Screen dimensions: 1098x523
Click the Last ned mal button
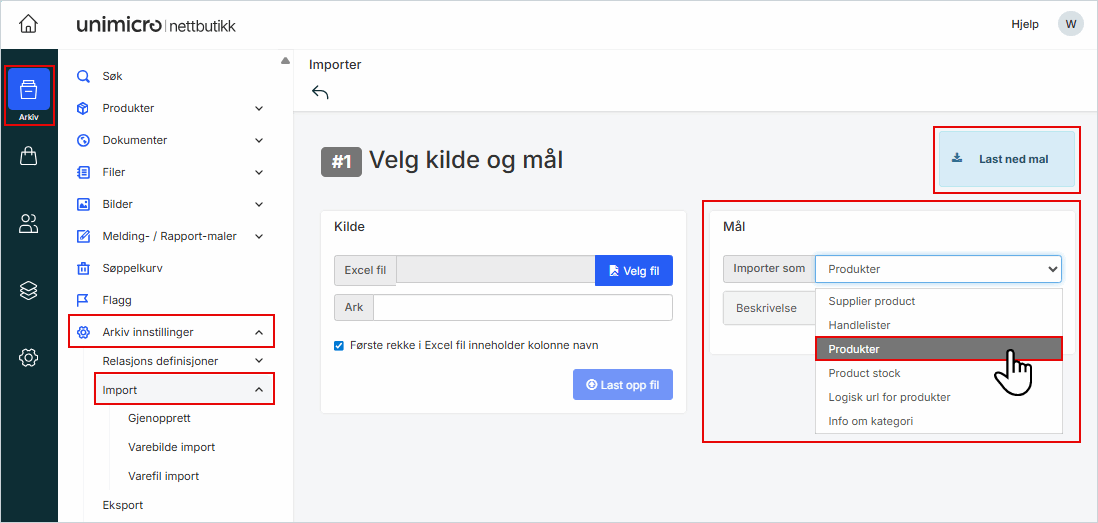pos(1006,159)
